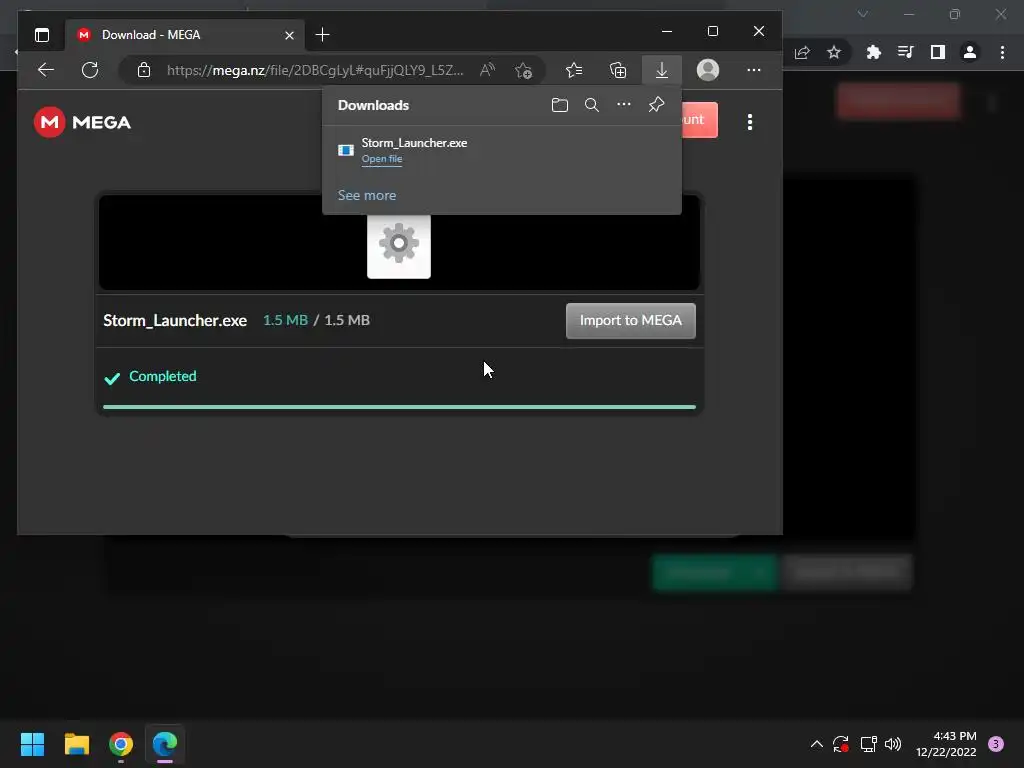Click the Storm_Launcher.exe file name on MEGA page

175,320
